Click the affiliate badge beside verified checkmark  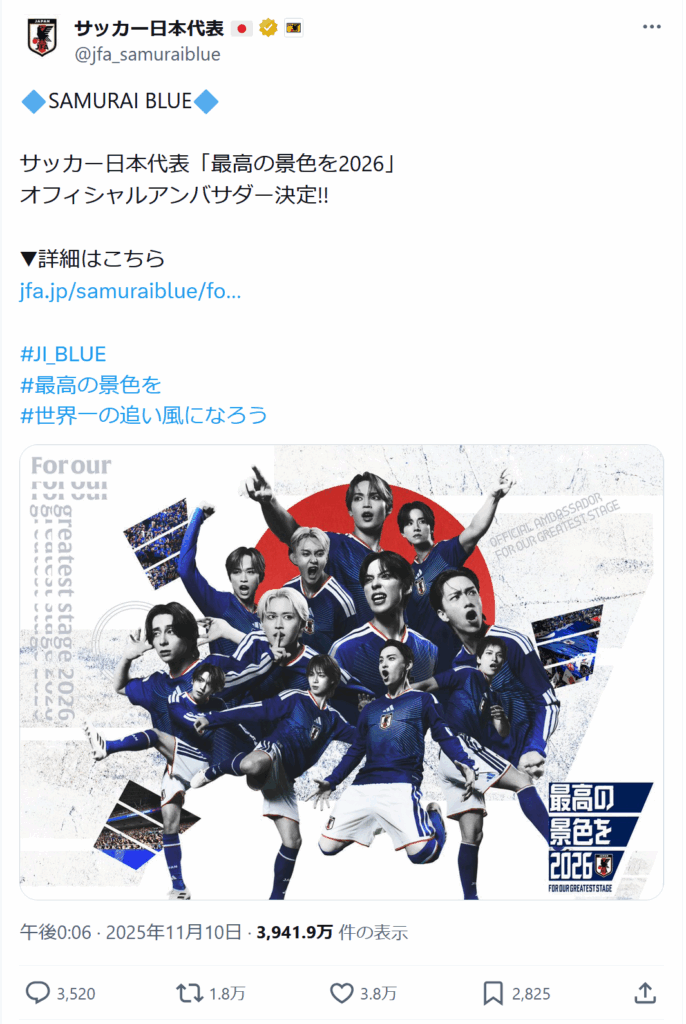click(x=293, y=28)
